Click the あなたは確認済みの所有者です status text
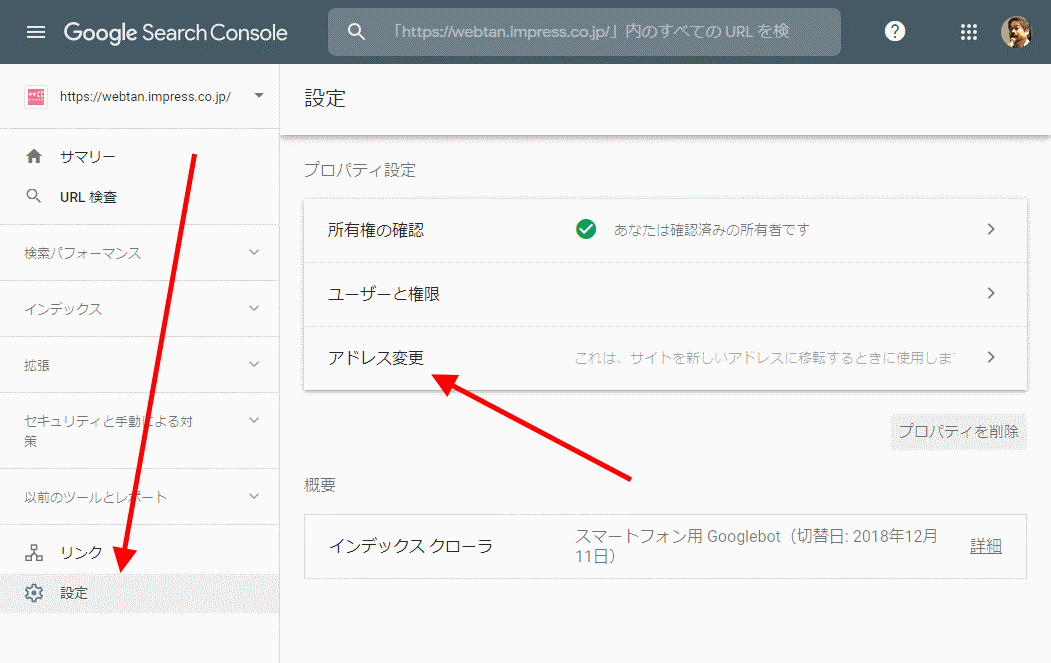This screenshot has height=663, width=1051. point(711,230)
